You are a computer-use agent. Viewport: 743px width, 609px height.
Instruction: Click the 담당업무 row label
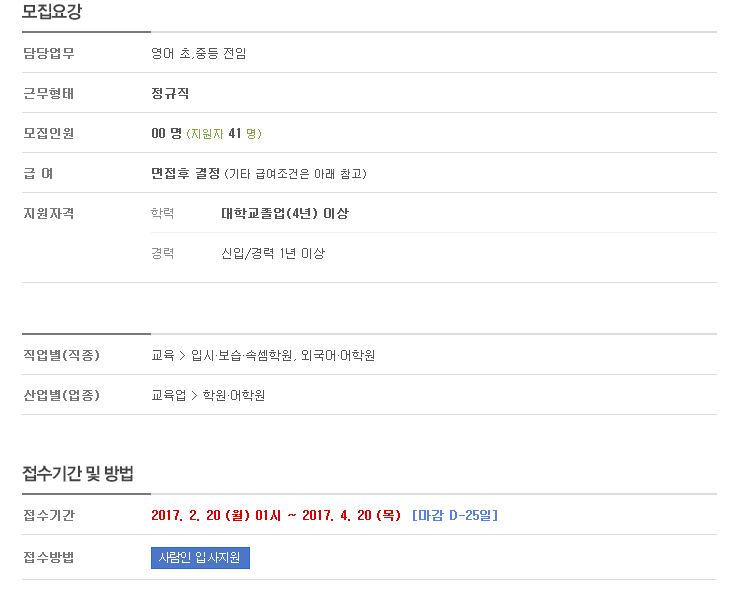[49, 53]
